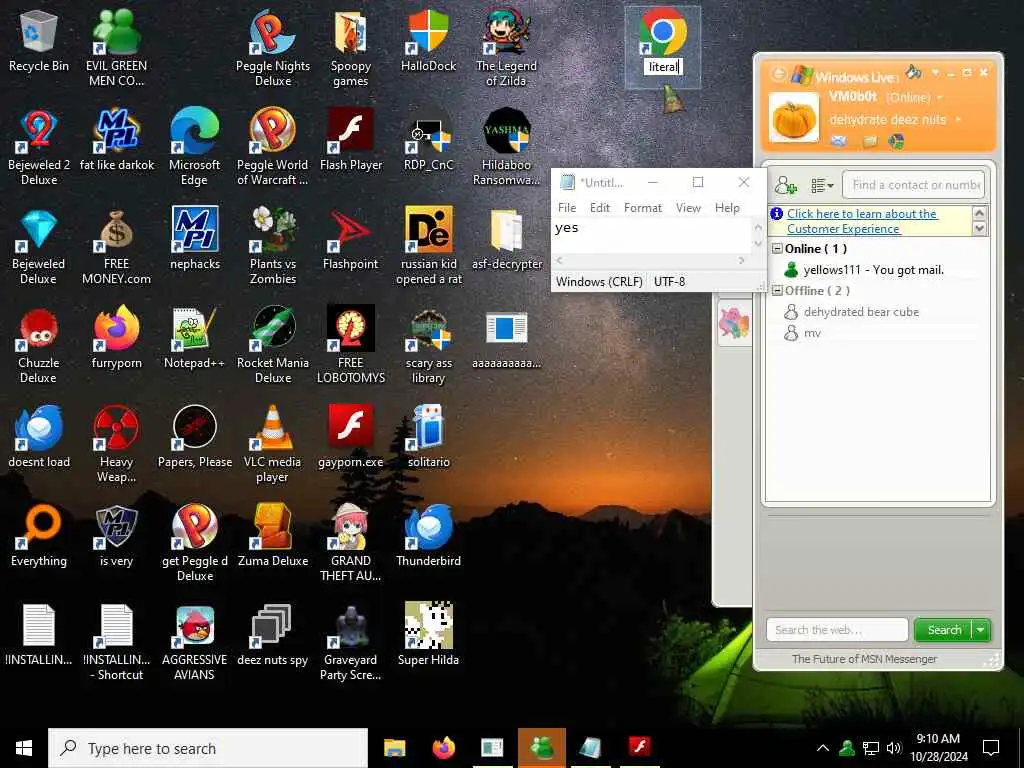Viewport: 1024px width, 768px height.
Task: Open the VLC media player shortcut
Action: (272, 444)
